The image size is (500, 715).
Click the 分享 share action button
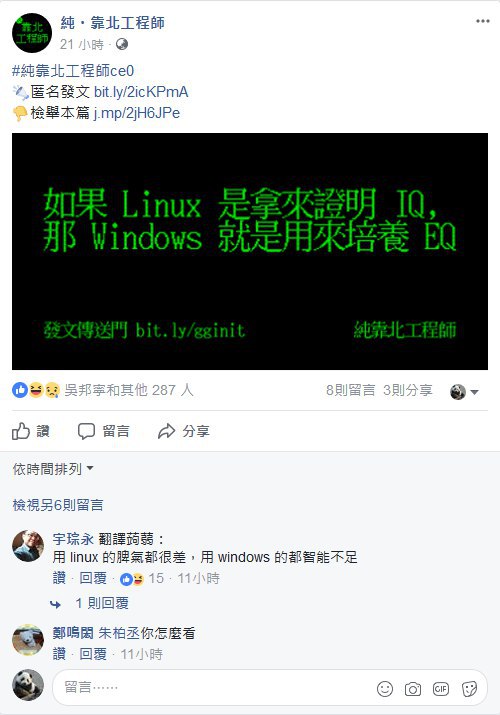184,431
